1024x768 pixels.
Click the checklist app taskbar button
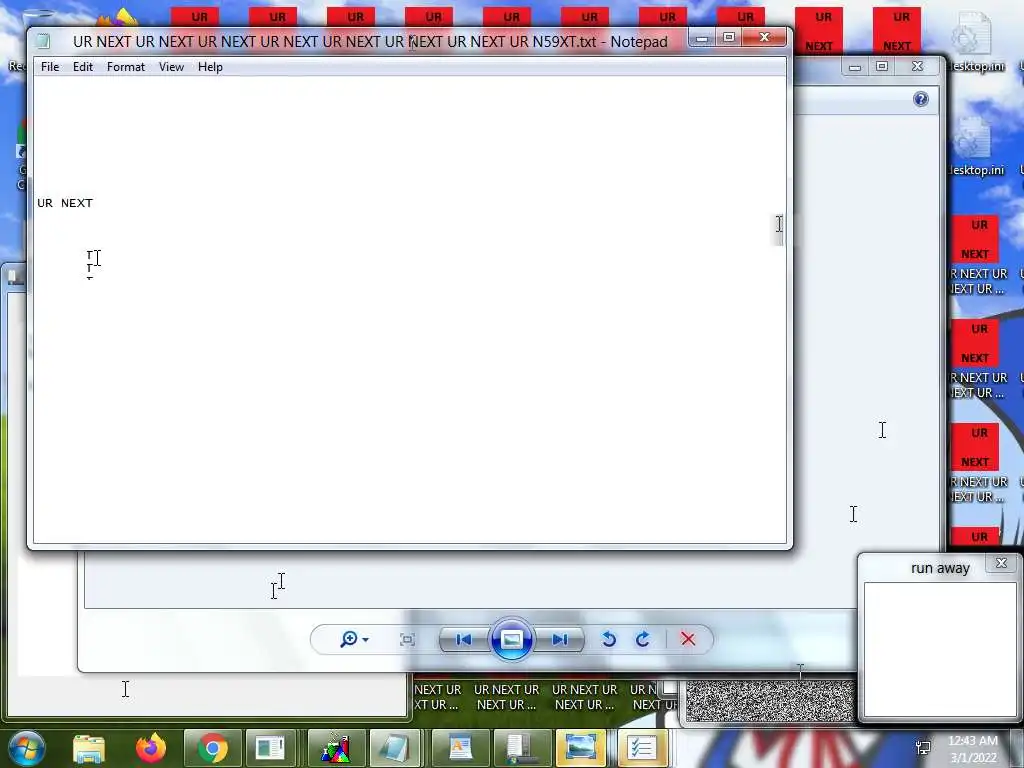[642, 748]
